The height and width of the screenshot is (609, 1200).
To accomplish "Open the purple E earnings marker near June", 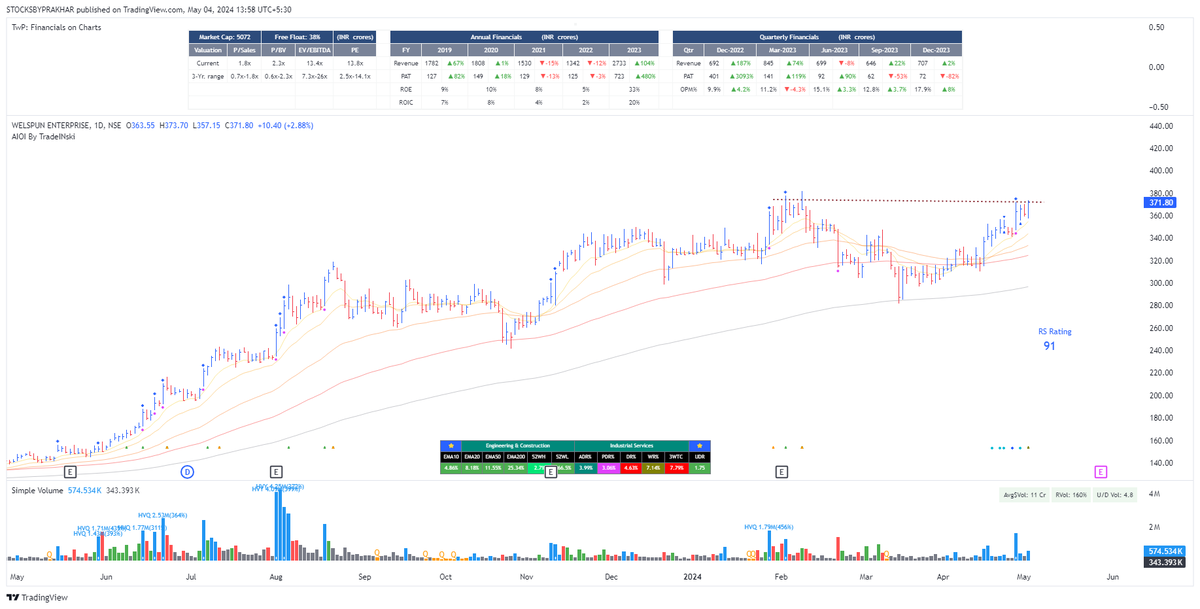I will pos(1101,471).
